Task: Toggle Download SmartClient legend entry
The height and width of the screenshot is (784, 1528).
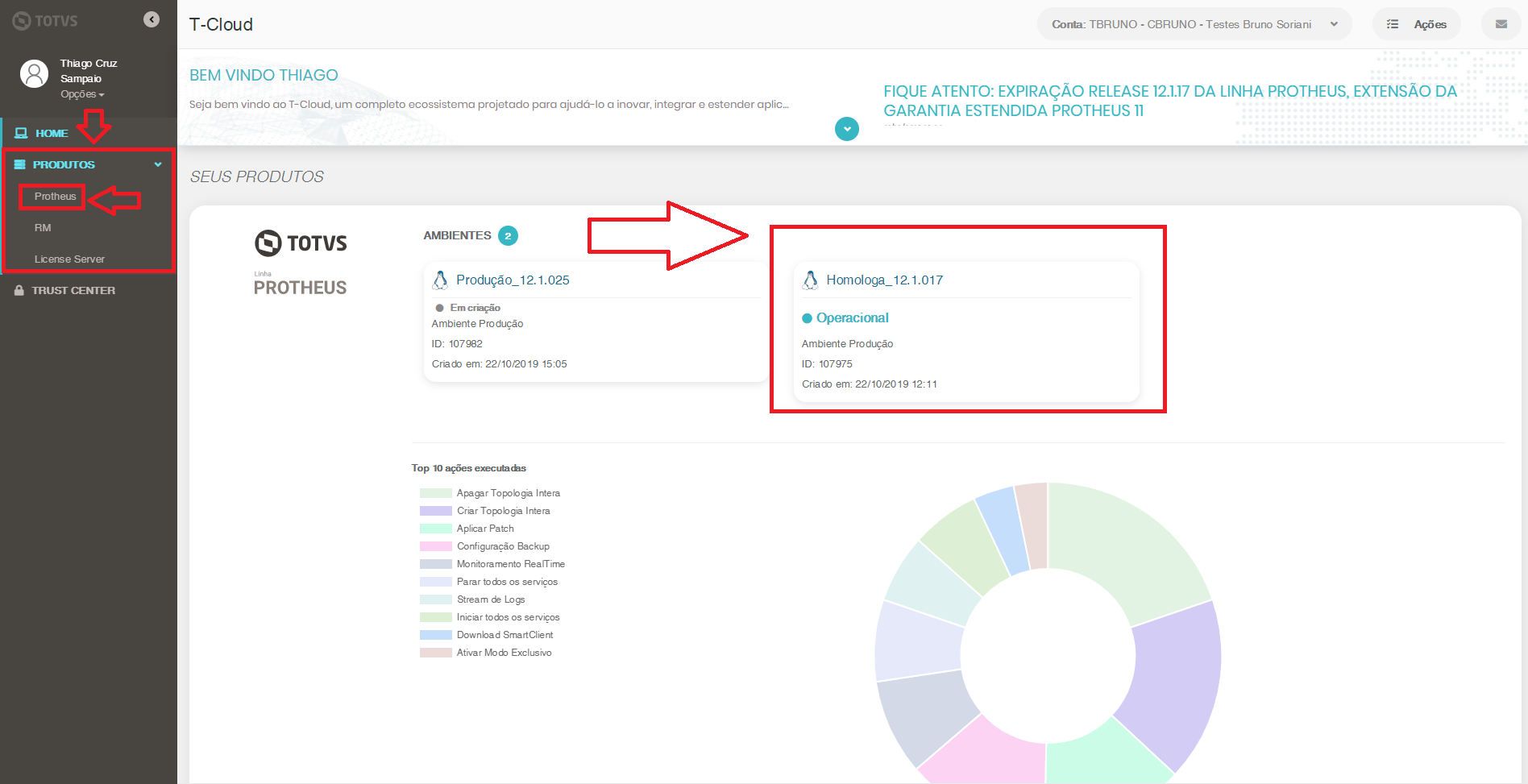Action: (x=486, y=635)
